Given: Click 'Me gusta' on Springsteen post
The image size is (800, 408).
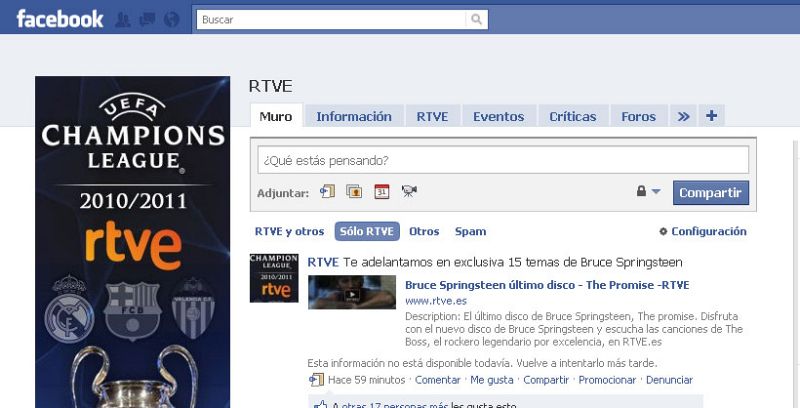Looking at the screenshot, I should point(492,380).
